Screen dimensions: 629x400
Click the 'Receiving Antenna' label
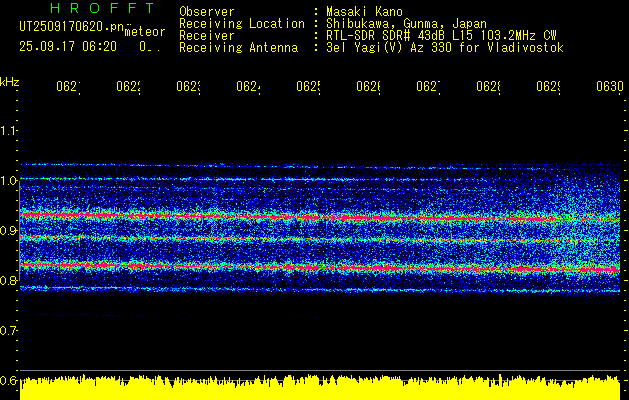coord(238,48)
